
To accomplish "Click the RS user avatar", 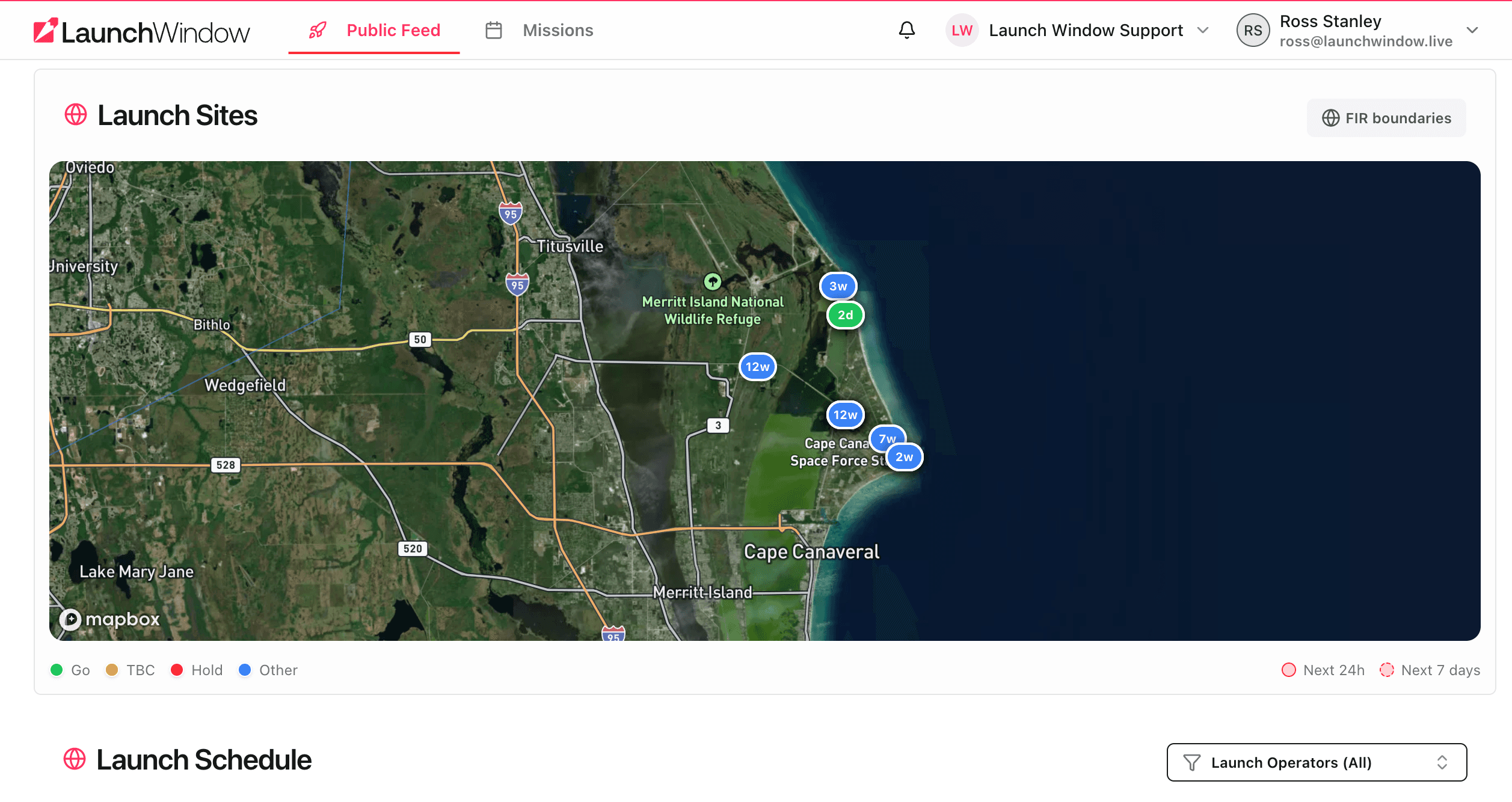I will tap(1252, 31).
